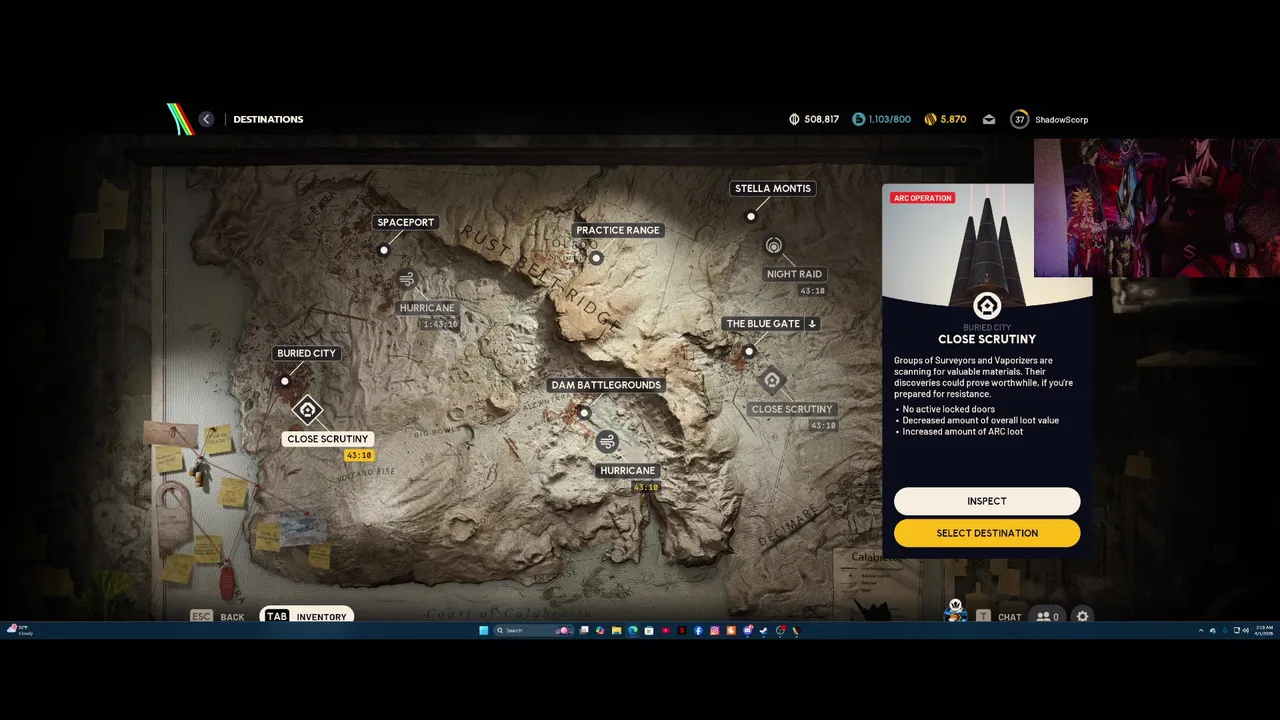1280x720 pixels.
Task: Open Microsoft Edge from the taskbar
Action: coord(632,630)
